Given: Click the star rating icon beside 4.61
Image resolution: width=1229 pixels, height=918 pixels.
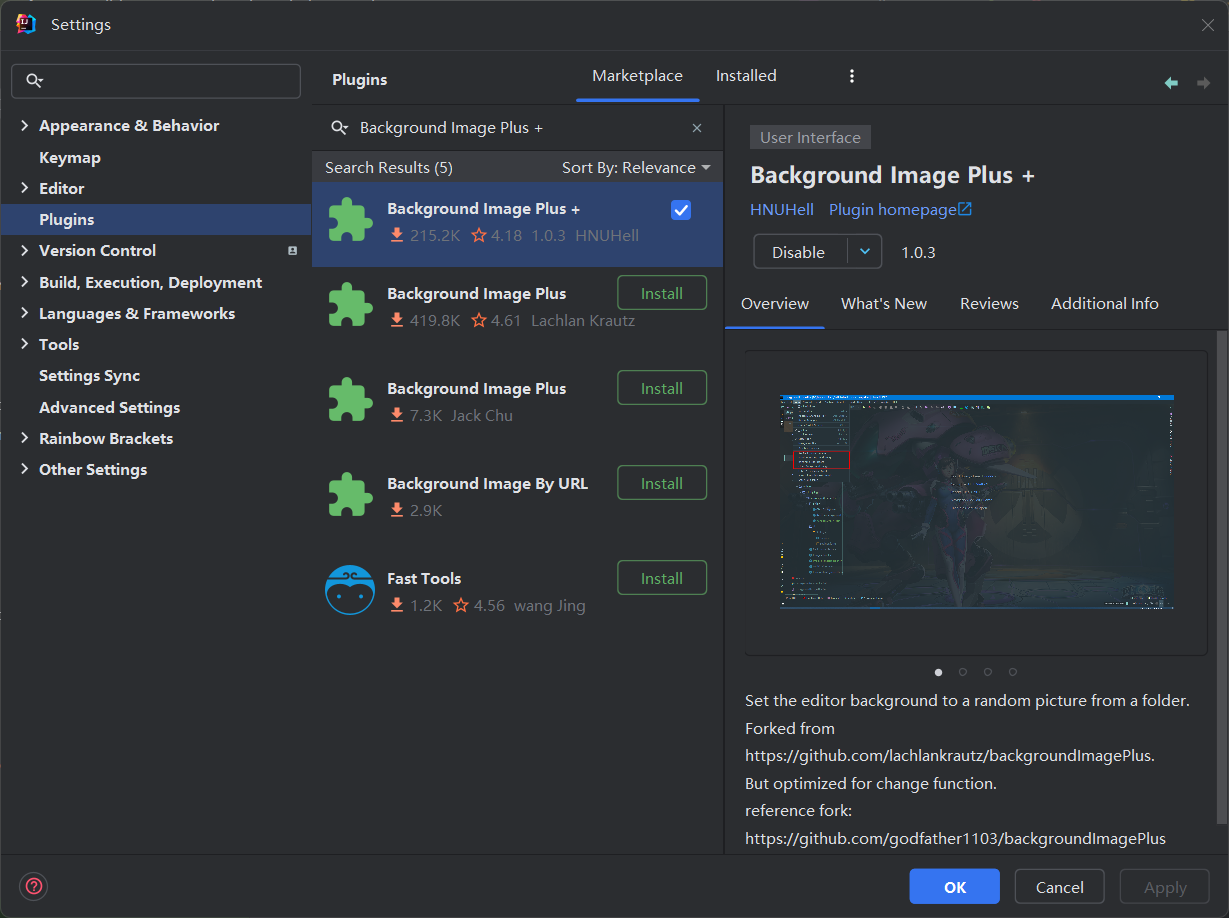Looking at the screenshot, I should 479,321.
